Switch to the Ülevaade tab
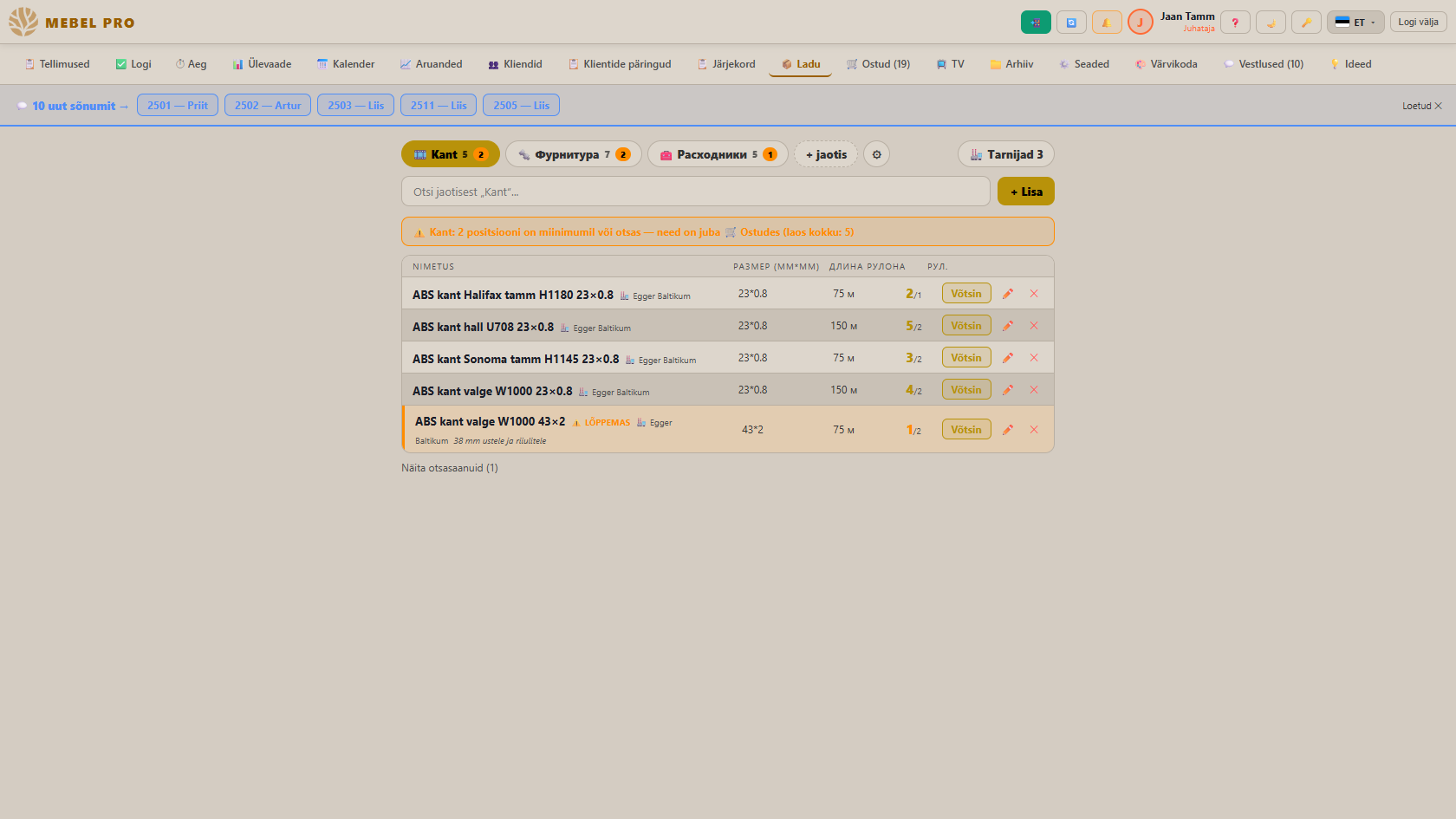This screenshot has width=1456, height=819. (x=262, y=64)
